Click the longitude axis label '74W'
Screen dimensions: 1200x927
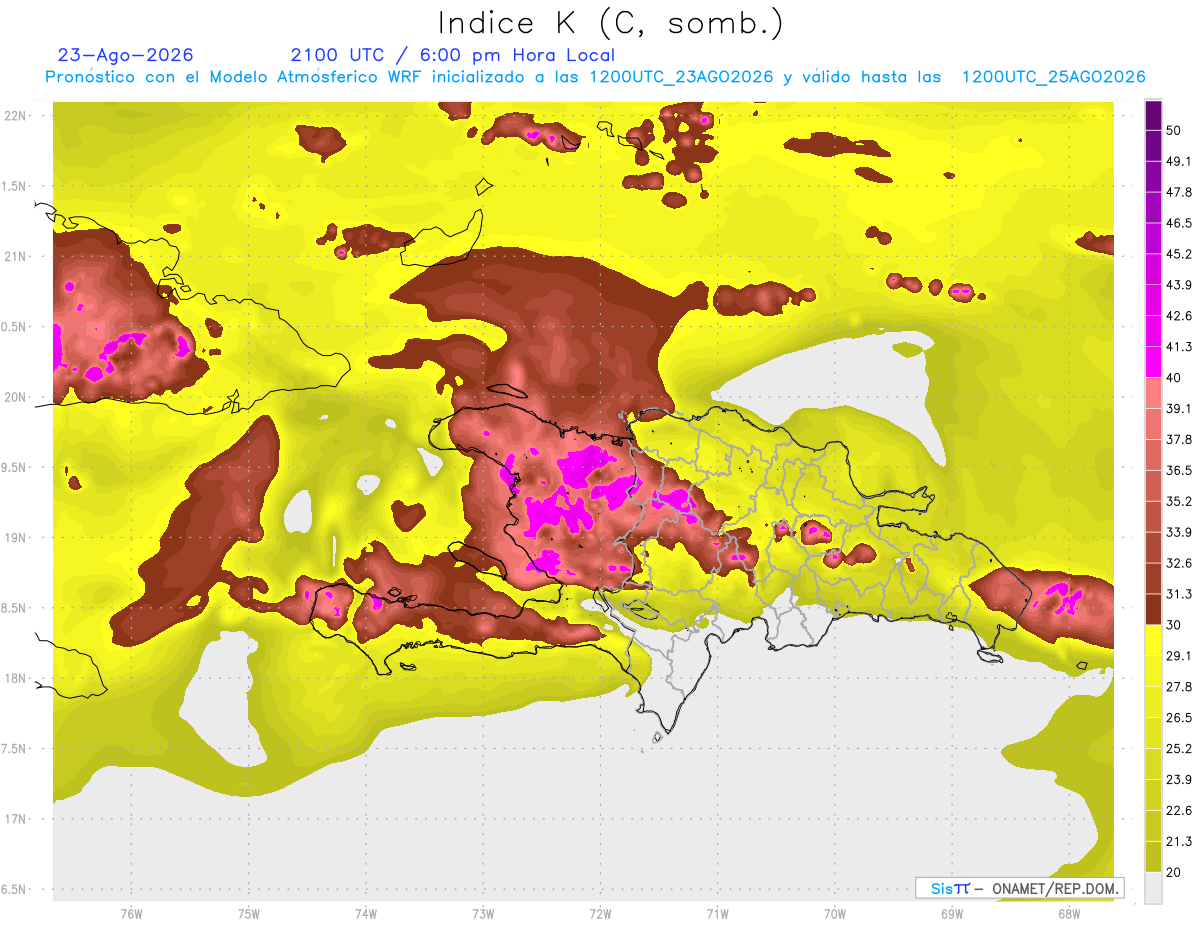[366, 914]
